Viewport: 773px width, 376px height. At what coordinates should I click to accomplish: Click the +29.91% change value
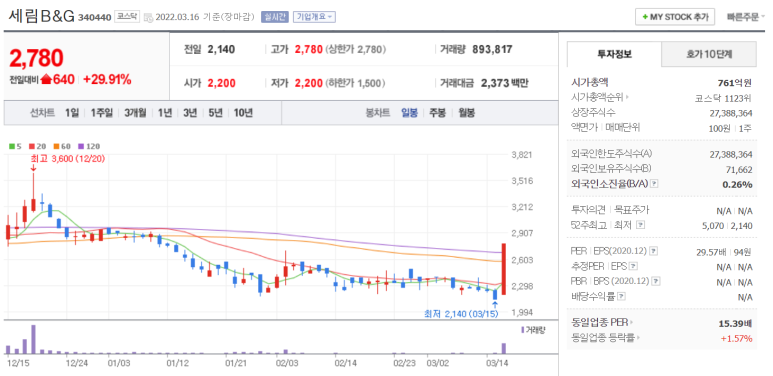(107, 79)
